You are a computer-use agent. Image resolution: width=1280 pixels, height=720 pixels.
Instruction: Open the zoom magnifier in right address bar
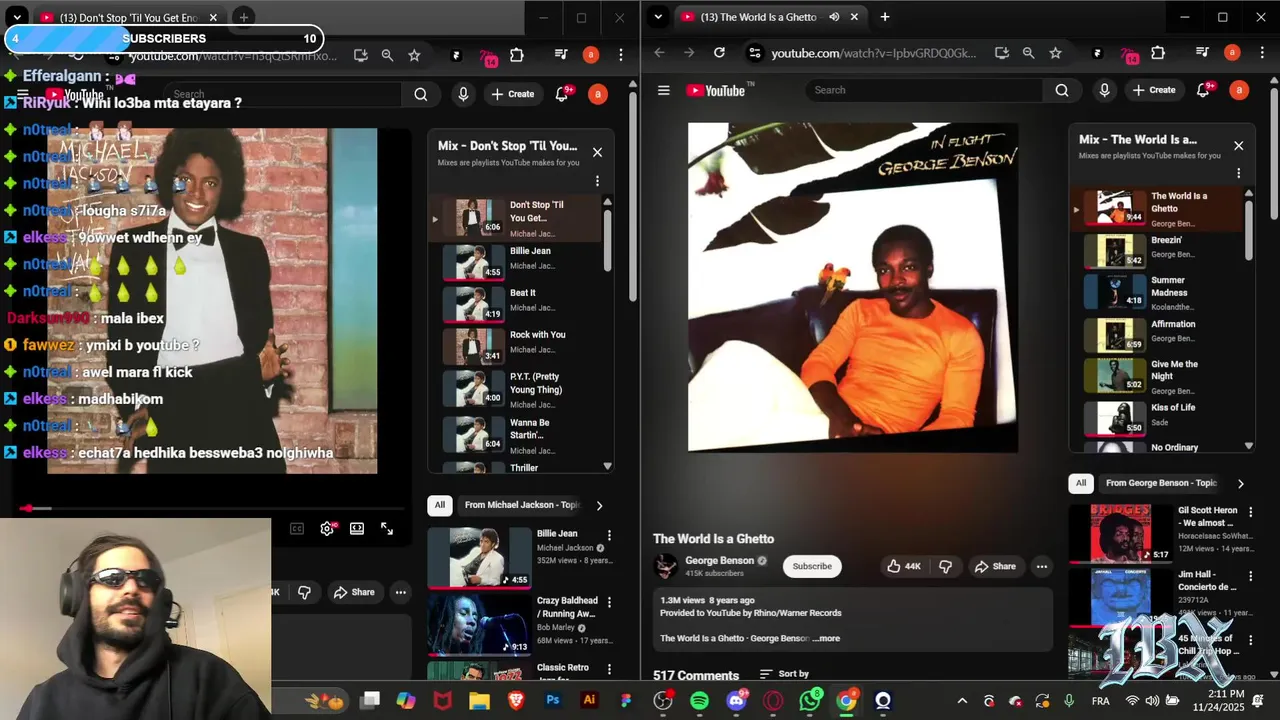(x=1028, y=53)
